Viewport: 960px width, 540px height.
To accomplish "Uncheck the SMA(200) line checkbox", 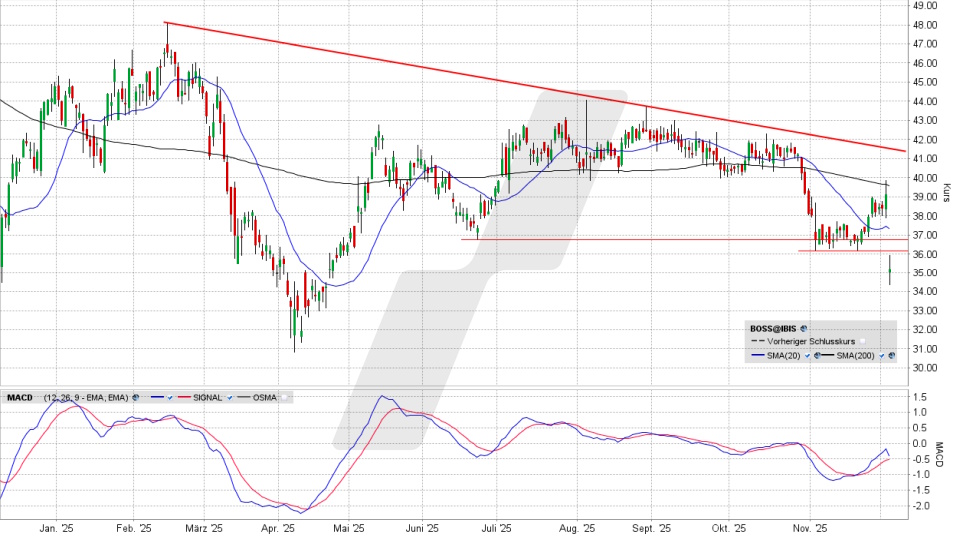I will (881, 354).
